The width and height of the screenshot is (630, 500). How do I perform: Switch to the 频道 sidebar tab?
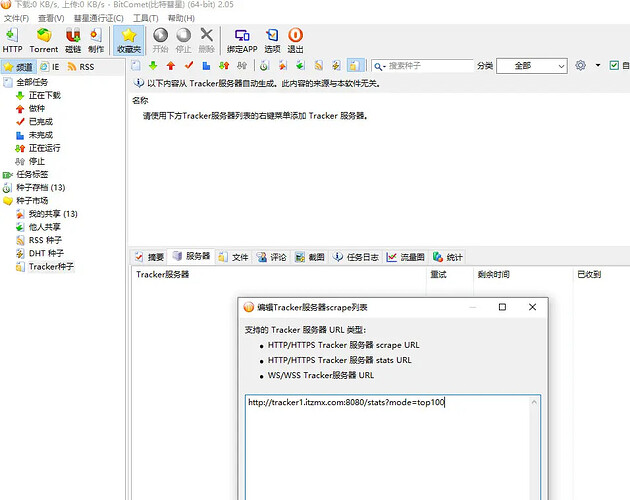pos(18,67)
